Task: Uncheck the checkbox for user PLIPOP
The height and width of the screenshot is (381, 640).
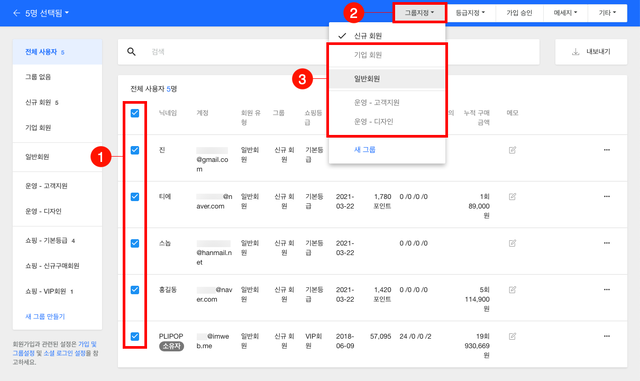Action: [x=135, y=336]
